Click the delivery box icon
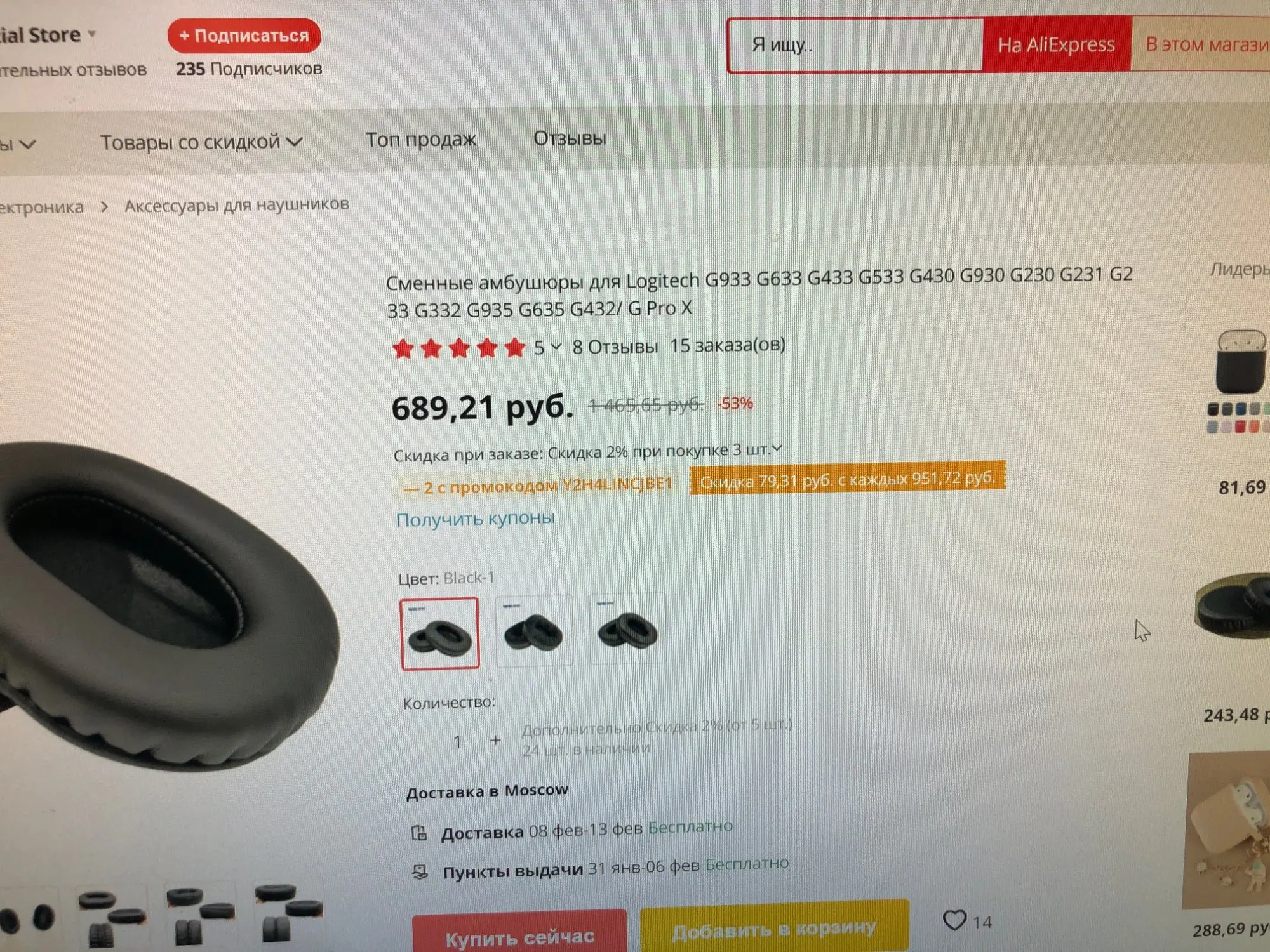The width and height of the screenshot is (1270, 952). tap(419, 833)
